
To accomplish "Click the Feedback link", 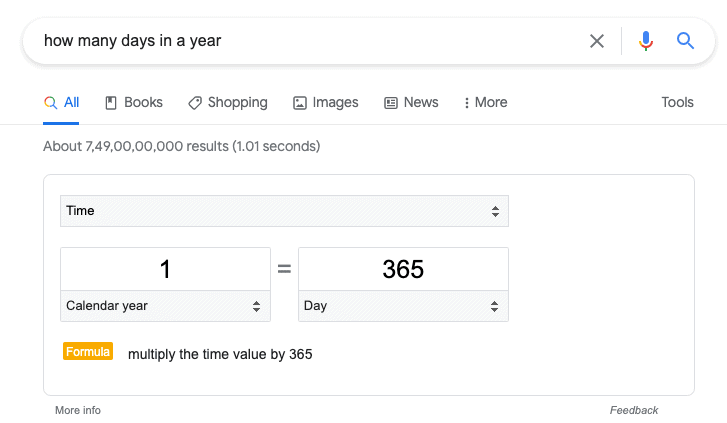I will [634, 410].
